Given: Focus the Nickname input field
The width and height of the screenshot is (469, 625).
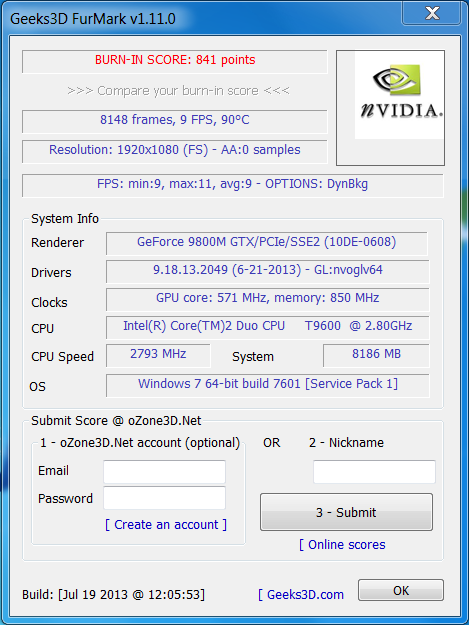Looking at the screenshot, I should 374,472.
